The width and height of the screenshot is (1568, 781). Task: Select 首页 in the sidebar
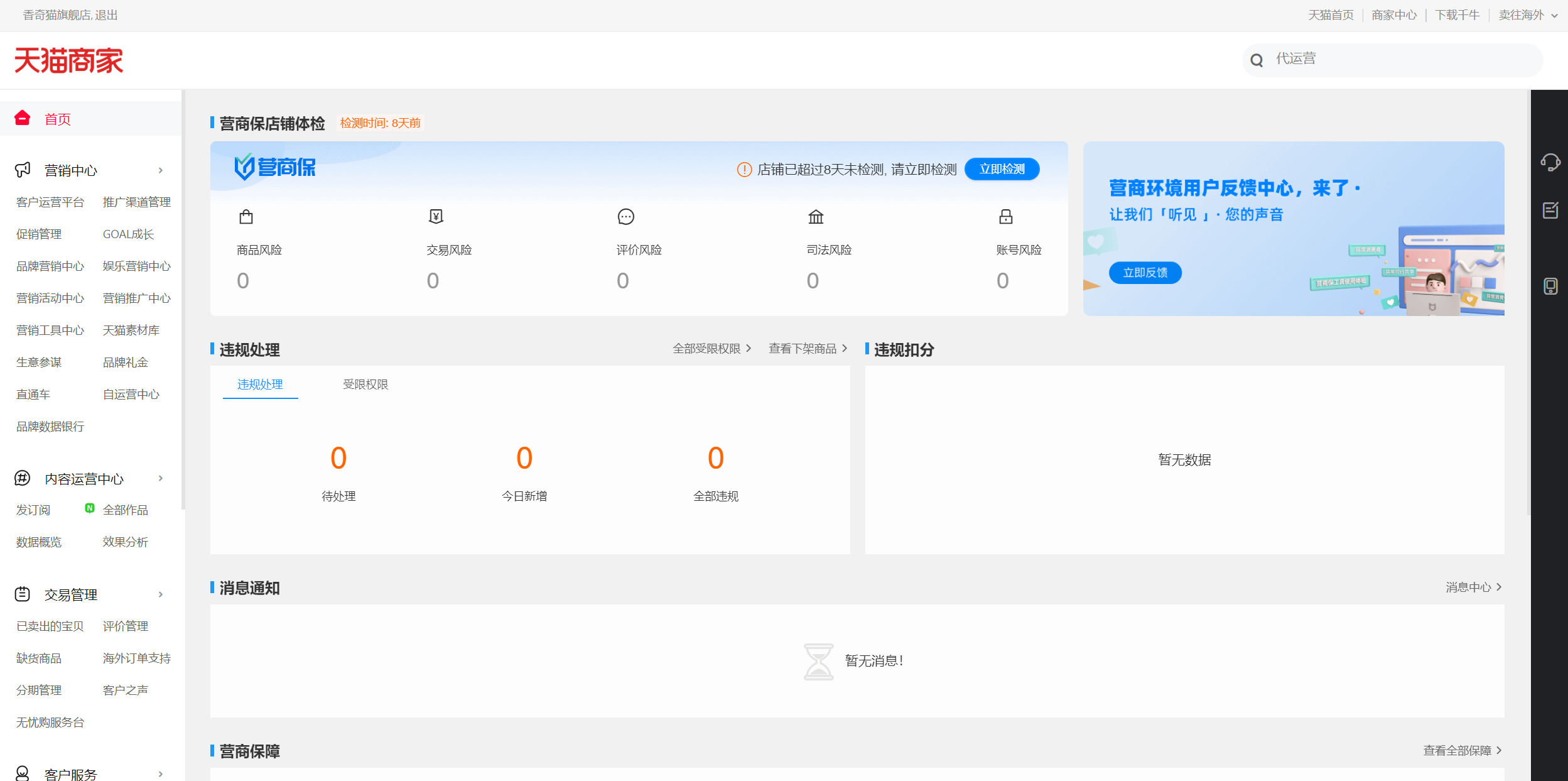(x=90, y=119)
